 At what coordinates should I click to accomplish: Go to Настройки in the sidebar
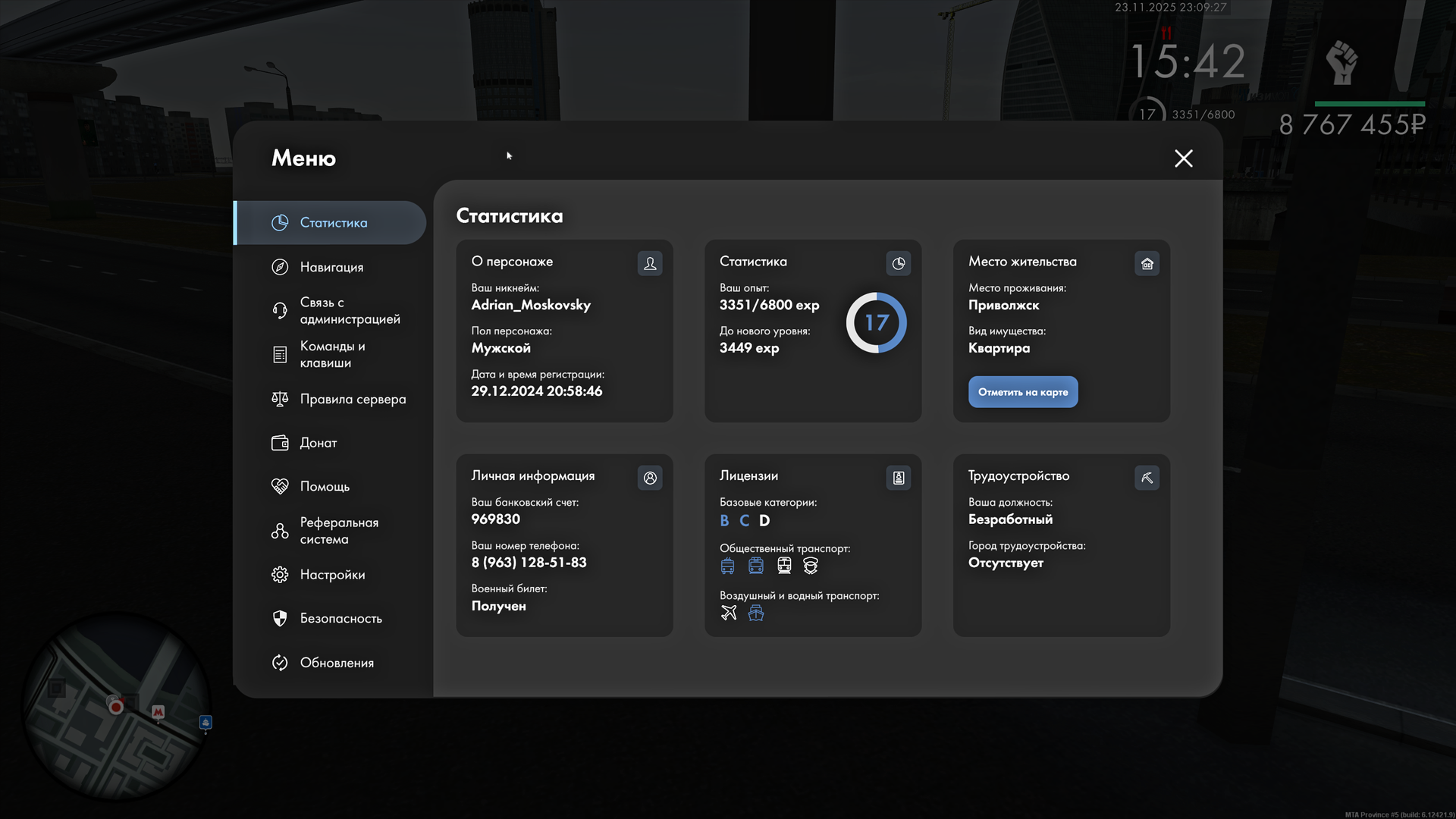point(332,575)
